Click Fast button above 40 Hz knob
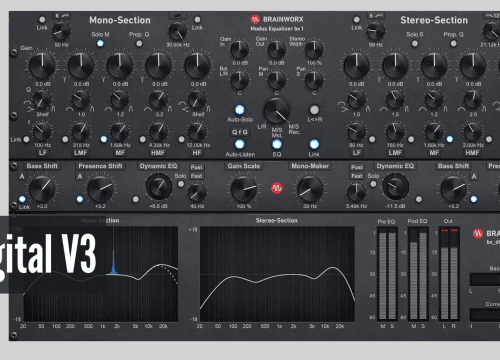Viewport: 500px width, 360px height. click(197, 176)
